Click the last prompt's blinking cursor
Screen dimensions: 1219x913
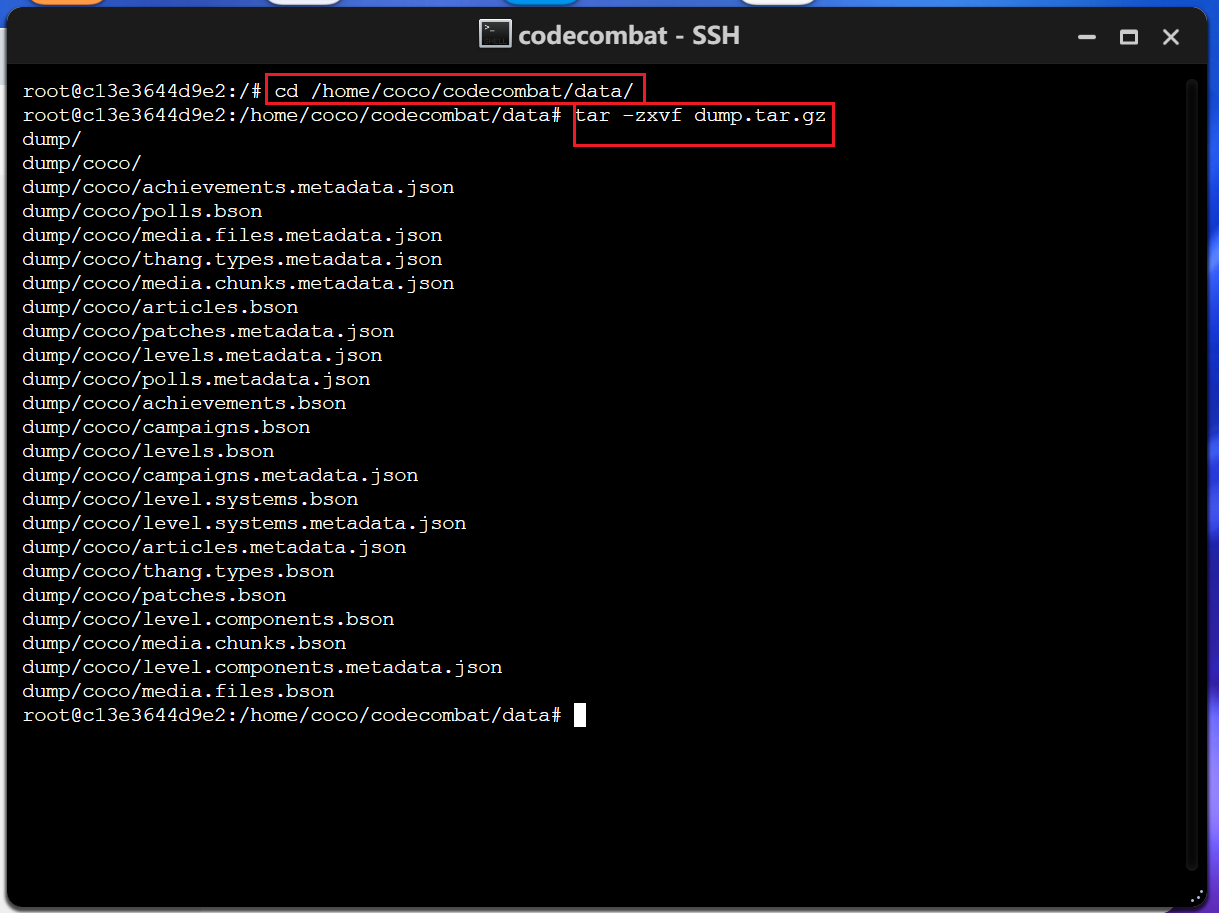click(x=580, y=715)
